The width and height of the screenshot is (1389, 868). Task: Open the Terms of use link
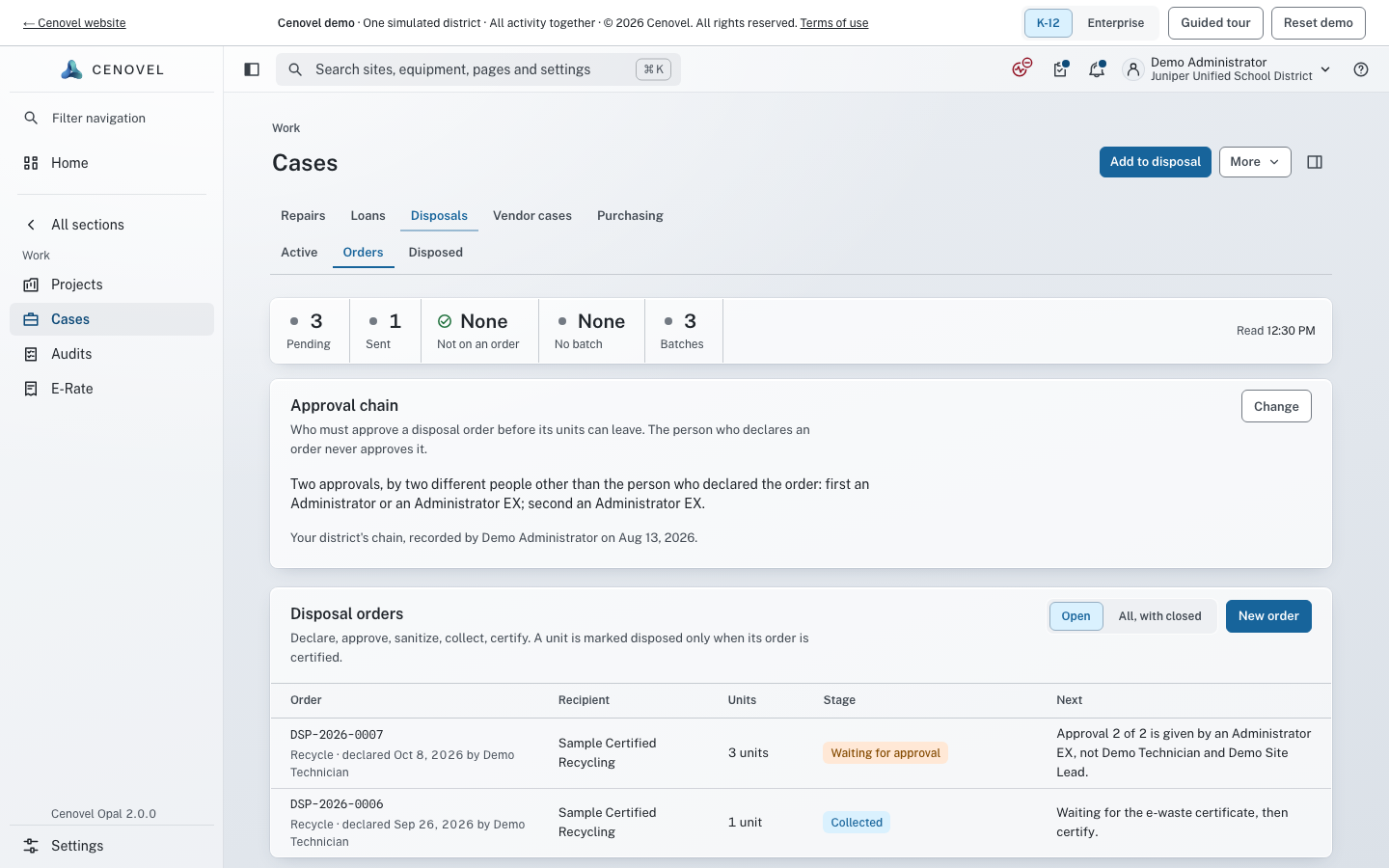(x=834, y=23)
